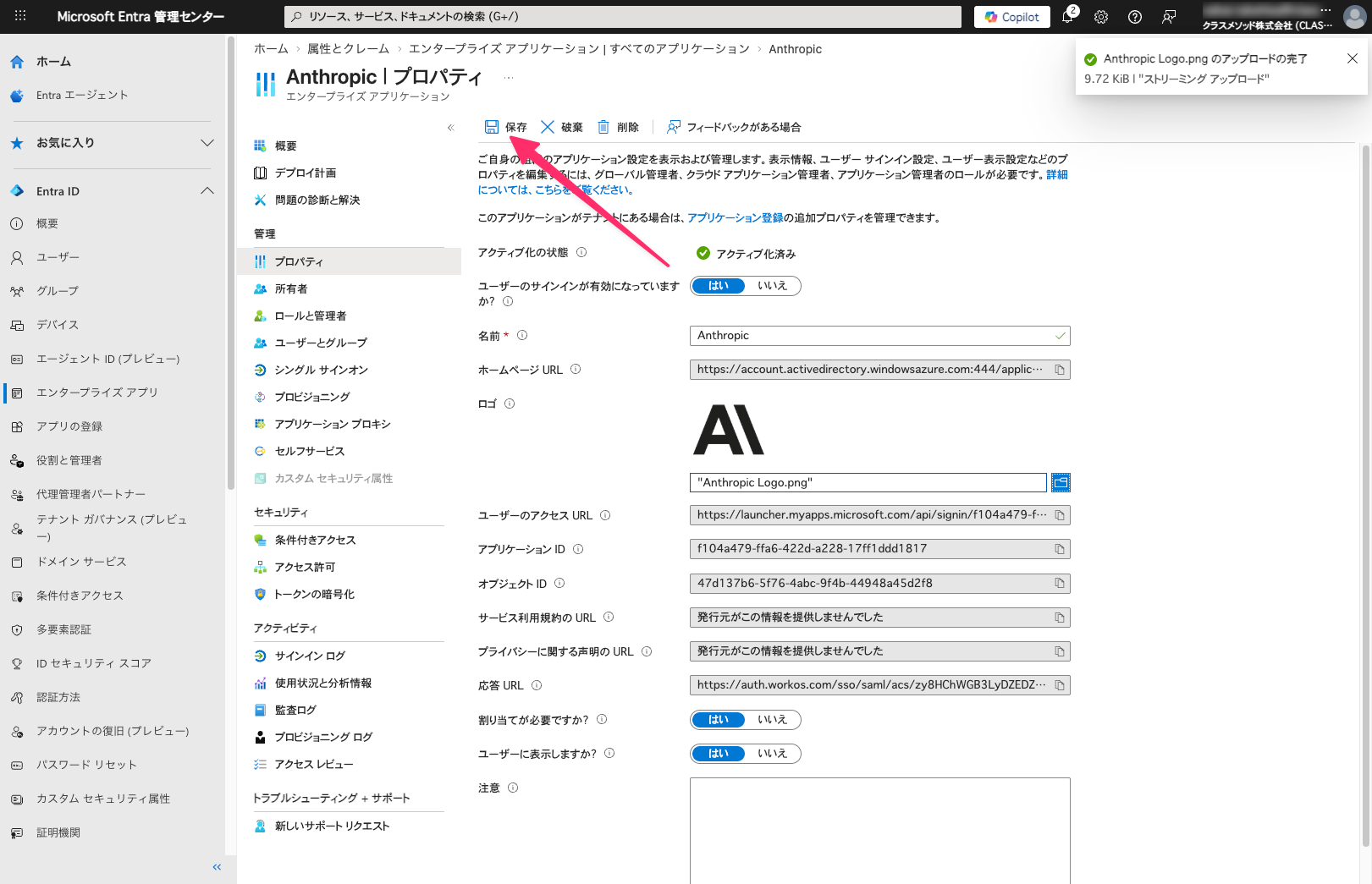Copy the Application ID value
This screenshot has width=1372, height=884.
1059,549
